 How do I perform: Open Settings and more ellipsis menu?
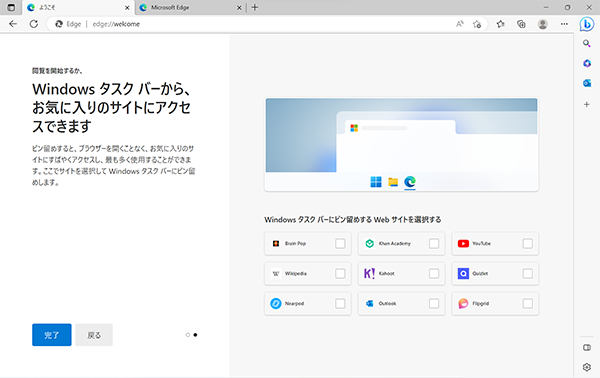point(564,24)
